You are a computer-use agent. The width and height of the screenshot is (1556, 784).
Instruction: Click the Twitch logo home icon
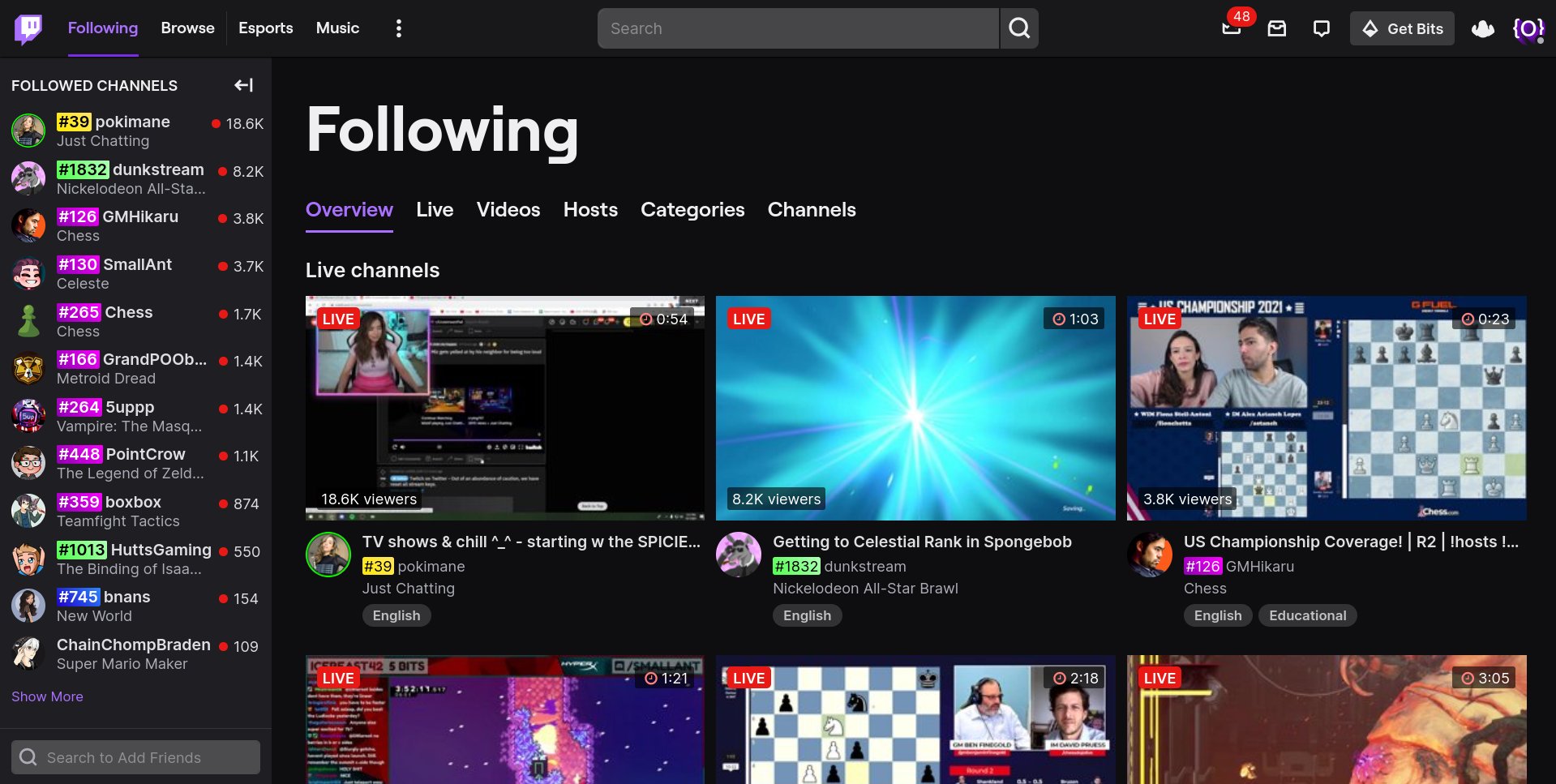click(28, 29)
